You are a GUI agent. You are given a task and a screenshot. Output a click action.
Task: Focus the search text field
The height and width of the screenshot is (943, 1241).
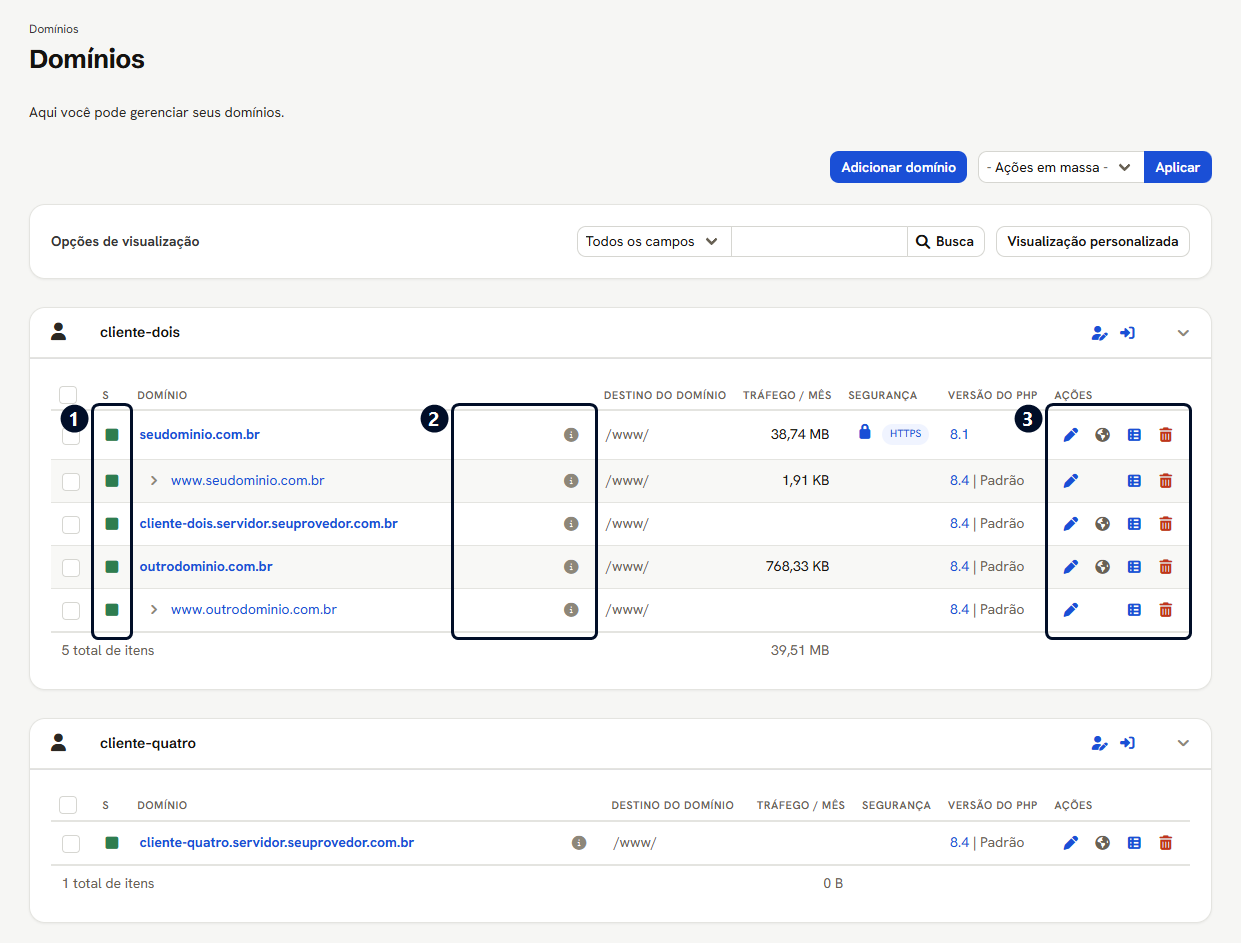click(819, 241)
